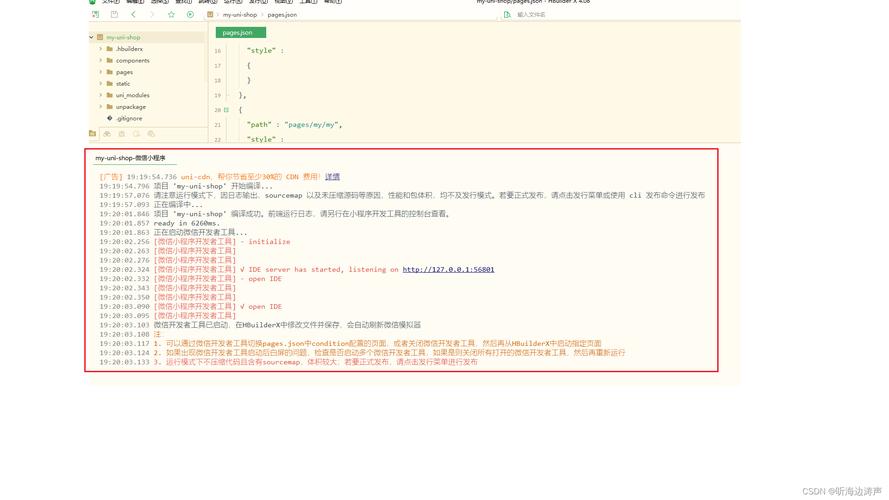This screenshot has width=889, height=500.
Task: Toggle code fold marker on line 20
Action: (x=226, y=110)
